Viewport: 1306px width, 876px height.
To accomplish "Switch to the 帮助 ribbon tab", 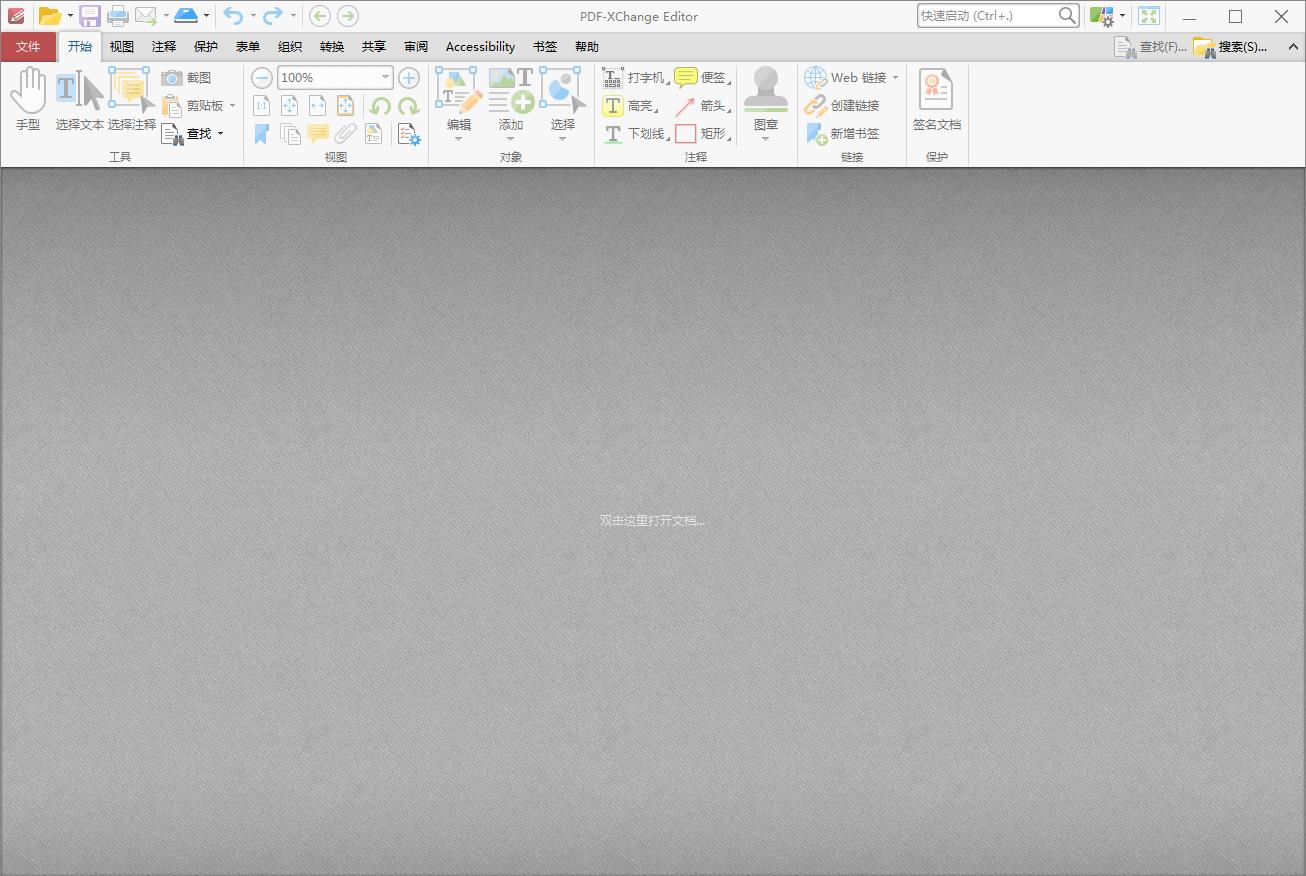I will (x=587, y=47).
